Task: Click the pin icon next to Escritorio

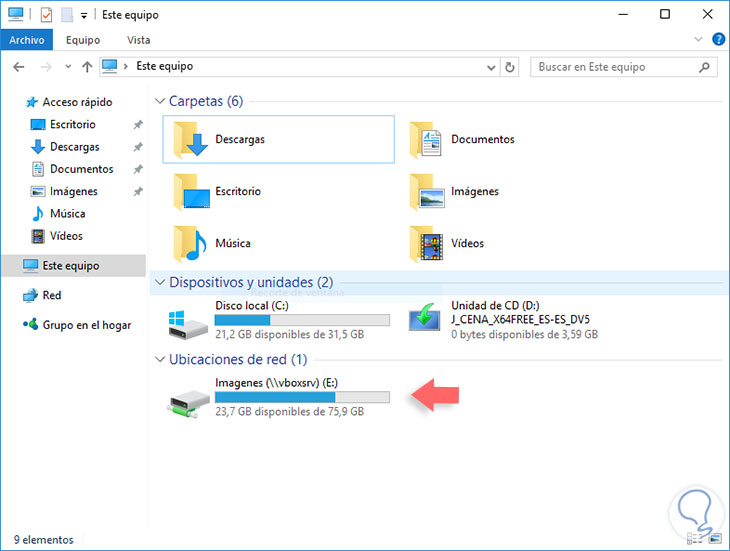Action: [138, 125]
